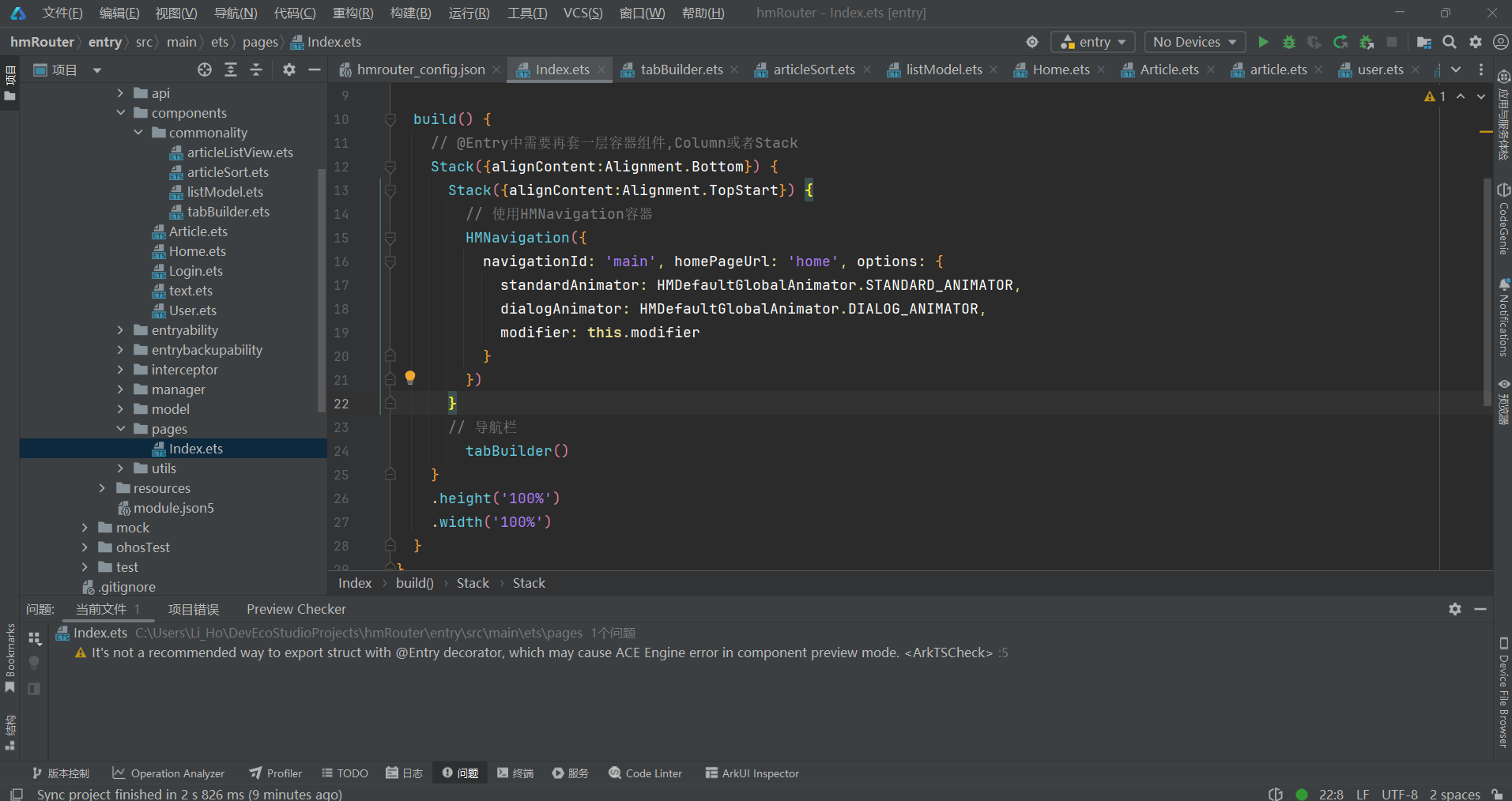Toggle Bookmarks tool window
Image resolution: width=1512 pixels, height=801 pixels.
(x=9, y=658)
